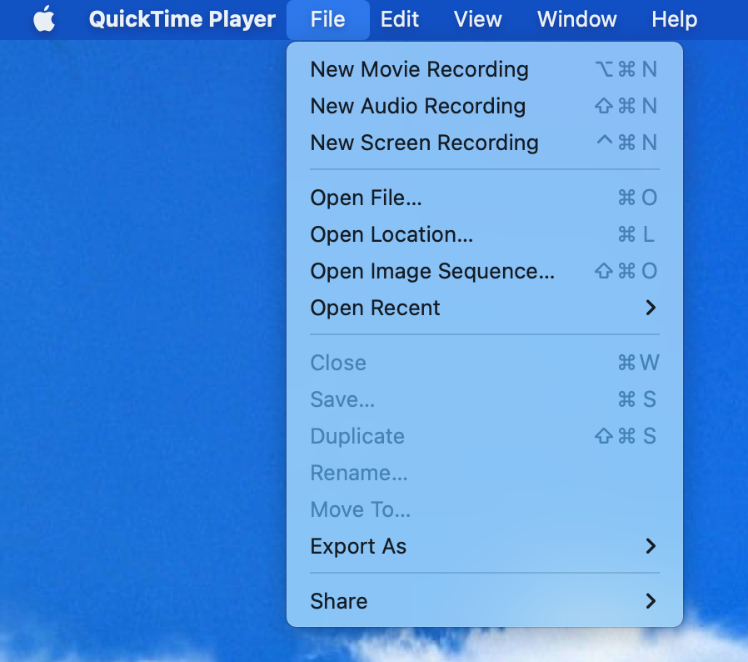
Task: Click the greyed Rename… menu item
Action: coord(484,473)
